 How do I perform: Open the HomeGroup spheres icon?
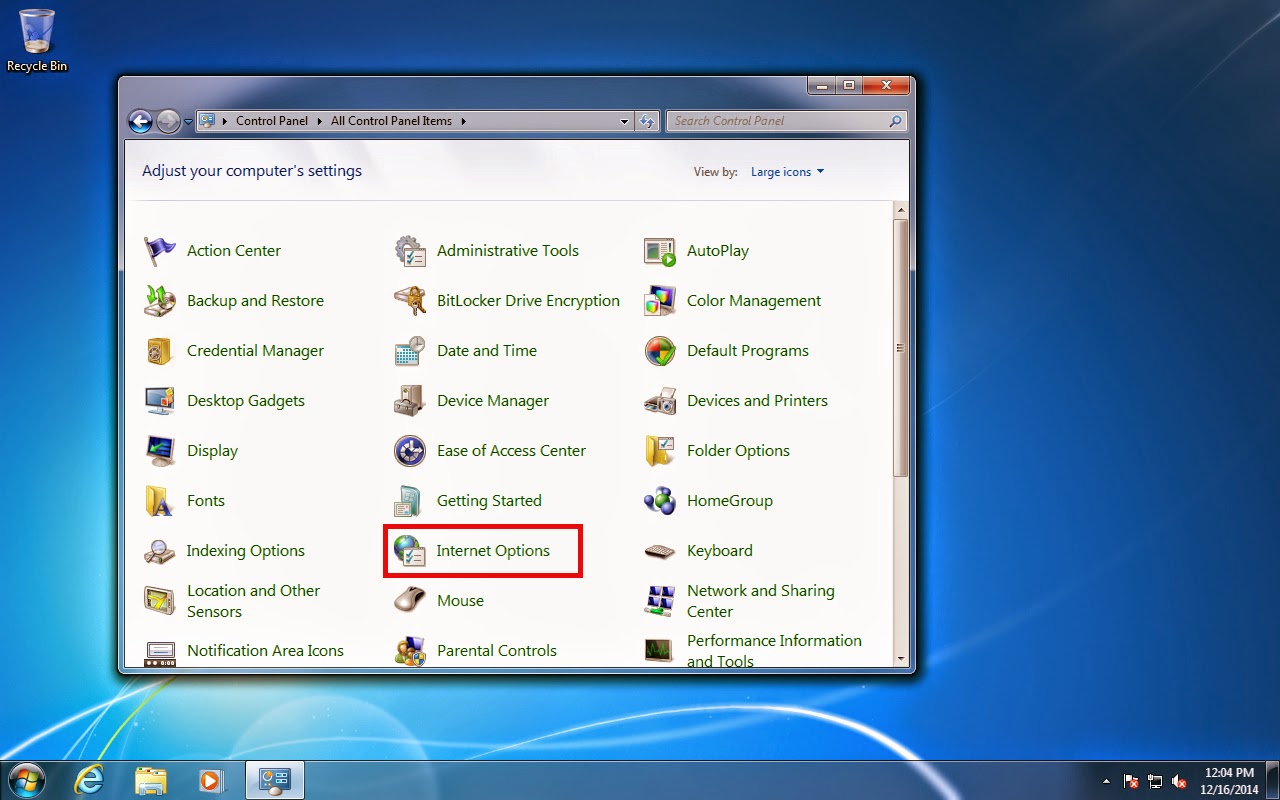point(660,501)
